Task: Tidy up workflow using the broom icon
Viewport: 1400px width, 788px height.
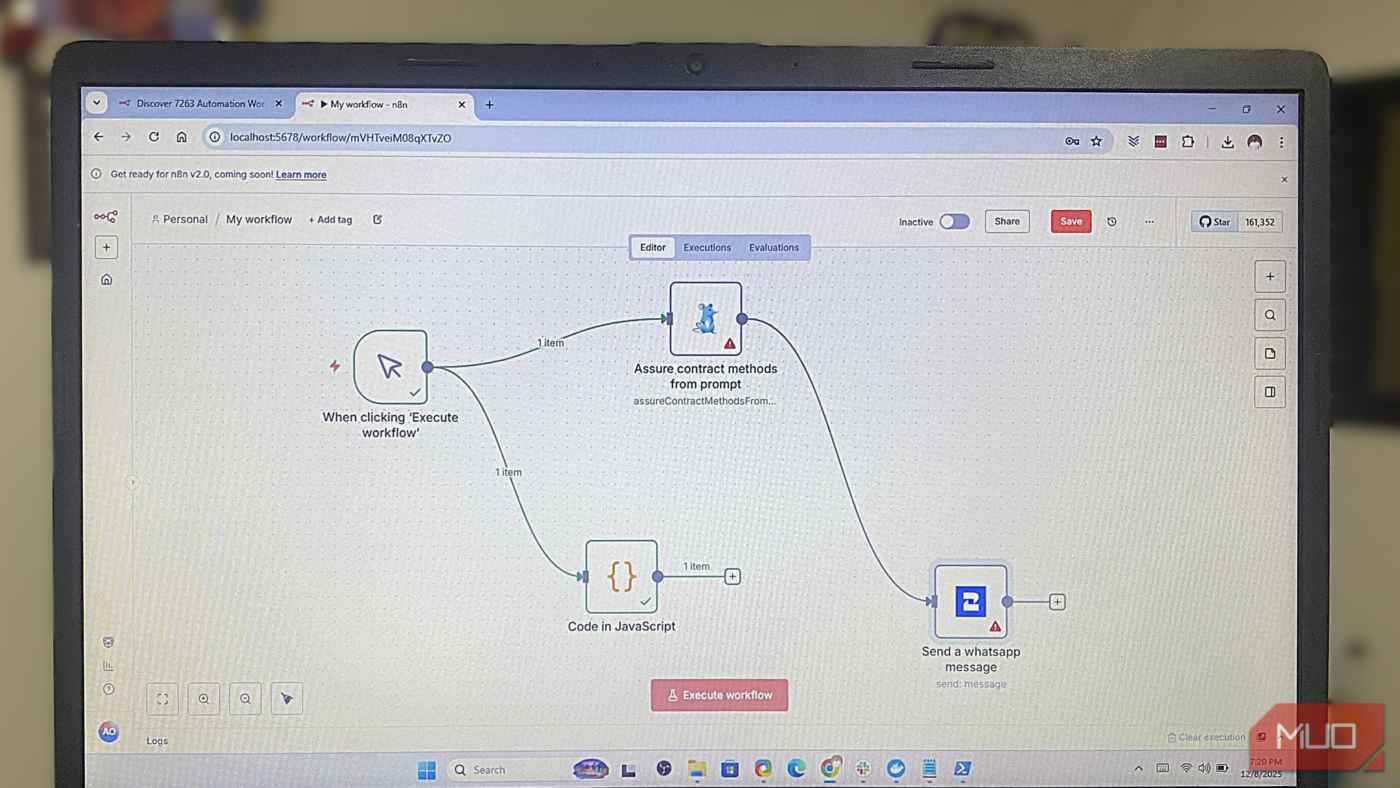Action: 287,698
